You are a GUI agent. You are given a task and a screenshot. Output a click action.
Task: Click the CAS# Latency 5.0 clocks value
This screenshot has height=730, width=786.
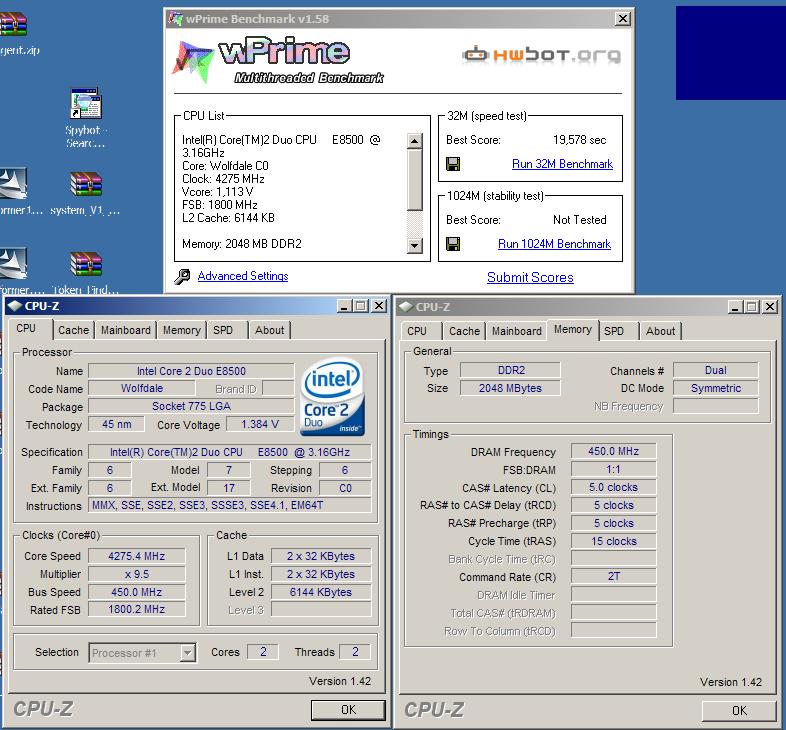[x=614, y=487]
